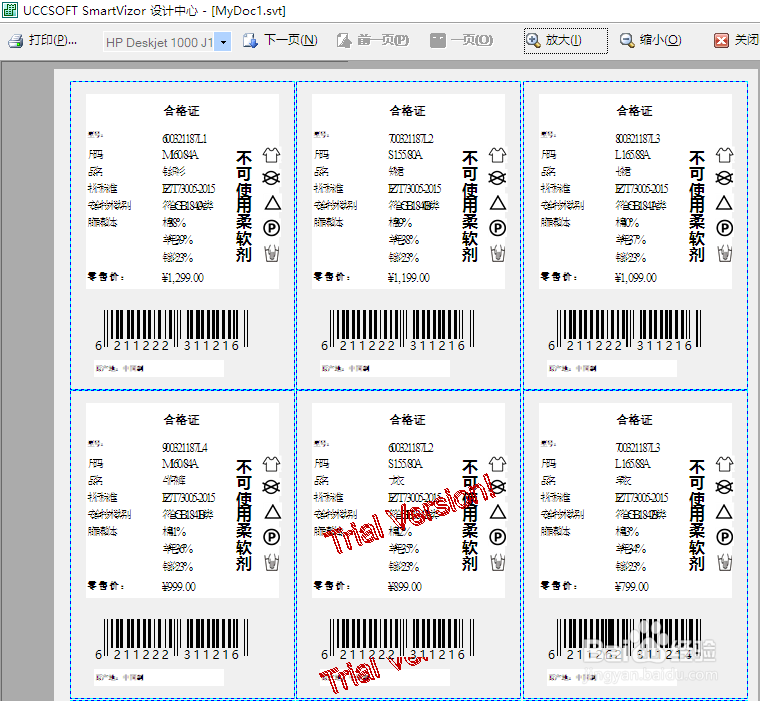Click the circled P symbol on ¥1,099.00 label

(x=724, y=228)
